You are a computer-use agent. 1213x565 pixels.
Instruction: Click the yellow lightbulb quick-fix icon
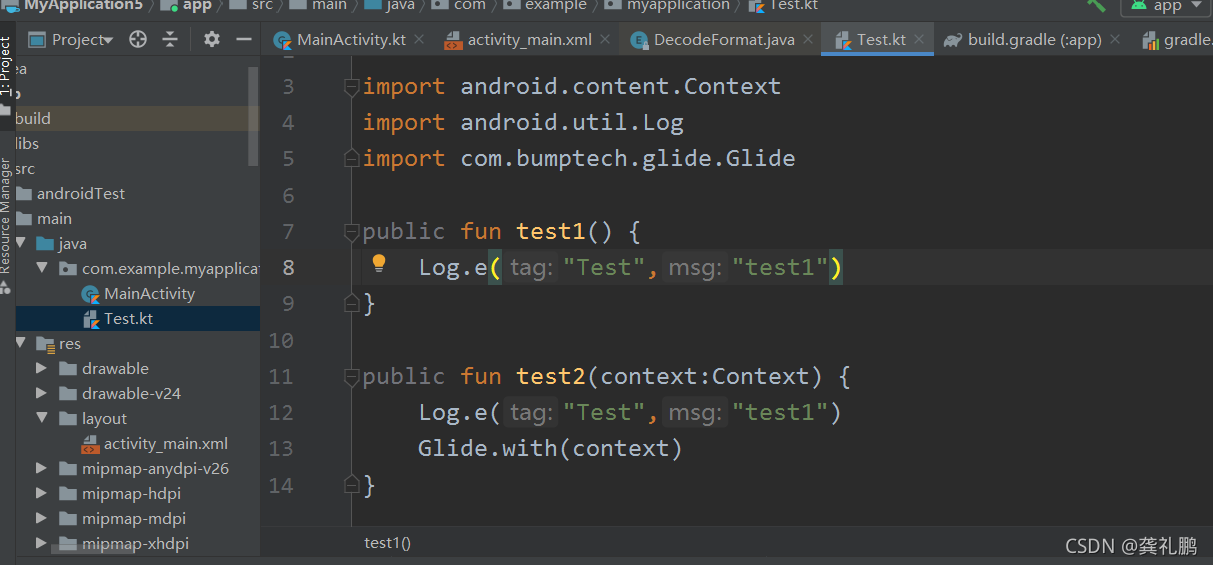[x=379, y=264]
